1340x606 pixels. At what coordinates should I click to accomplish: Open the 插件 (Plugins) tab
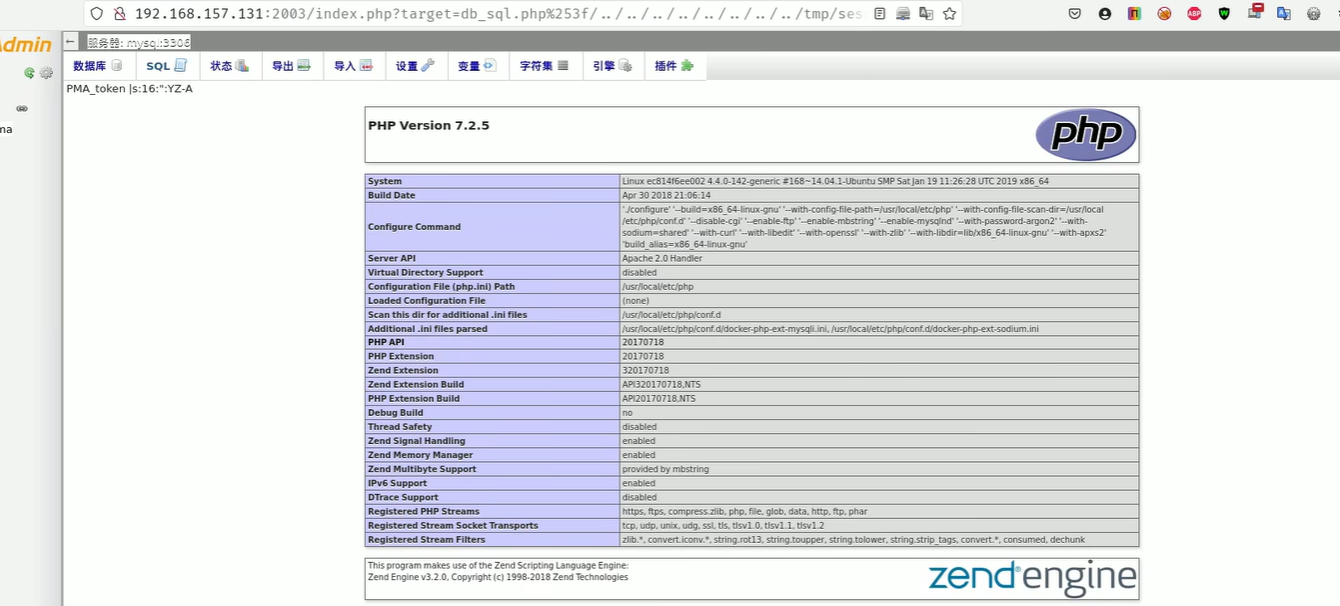pos(673,66)
